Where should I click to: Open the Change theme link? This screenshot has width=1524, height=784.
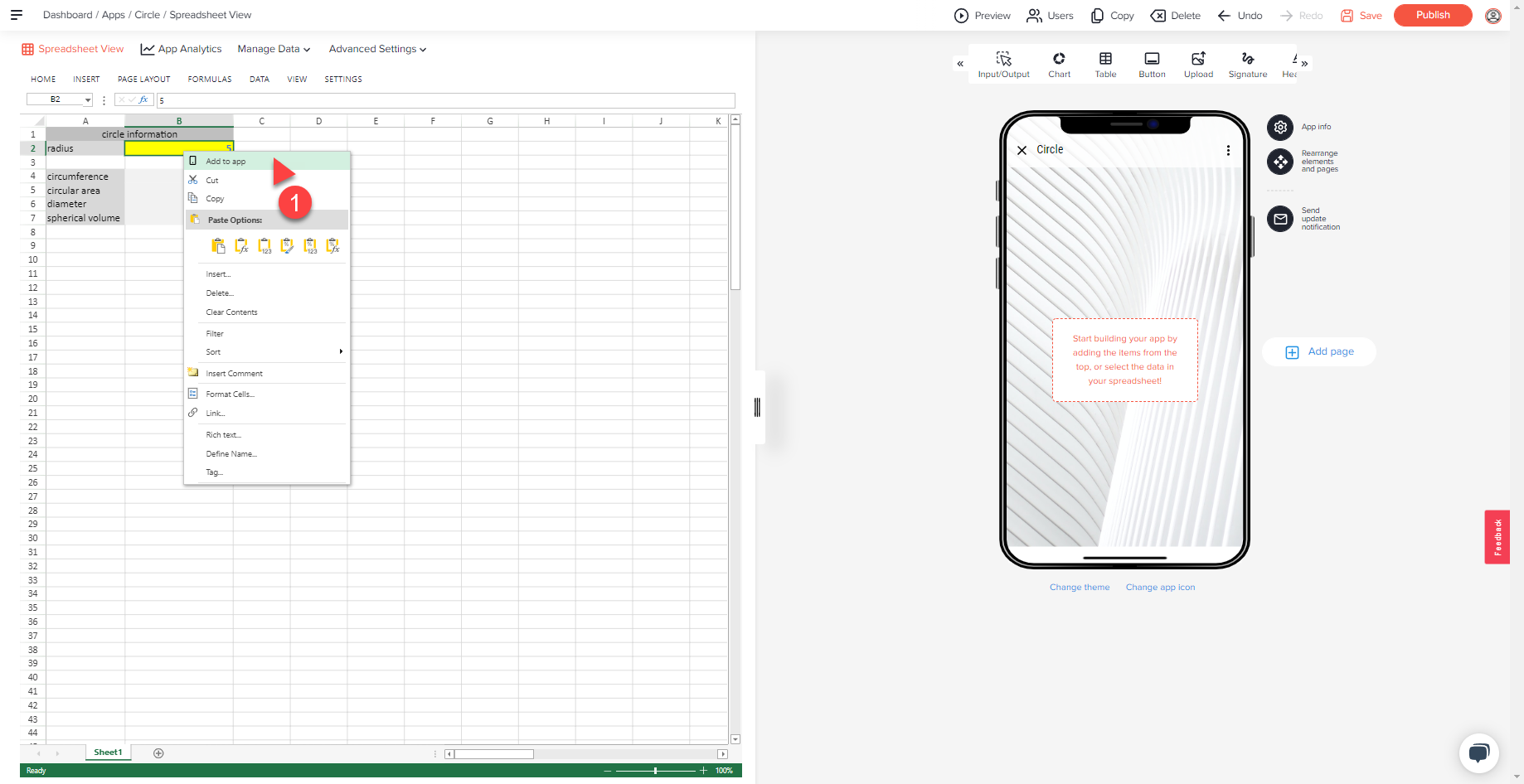click(1080, 588)
